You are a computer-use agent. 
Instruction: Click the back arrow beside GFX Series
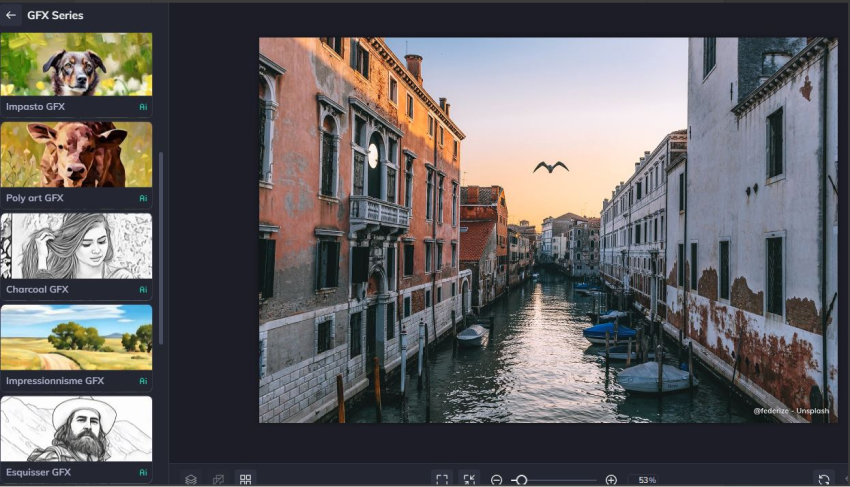[11, 15]
